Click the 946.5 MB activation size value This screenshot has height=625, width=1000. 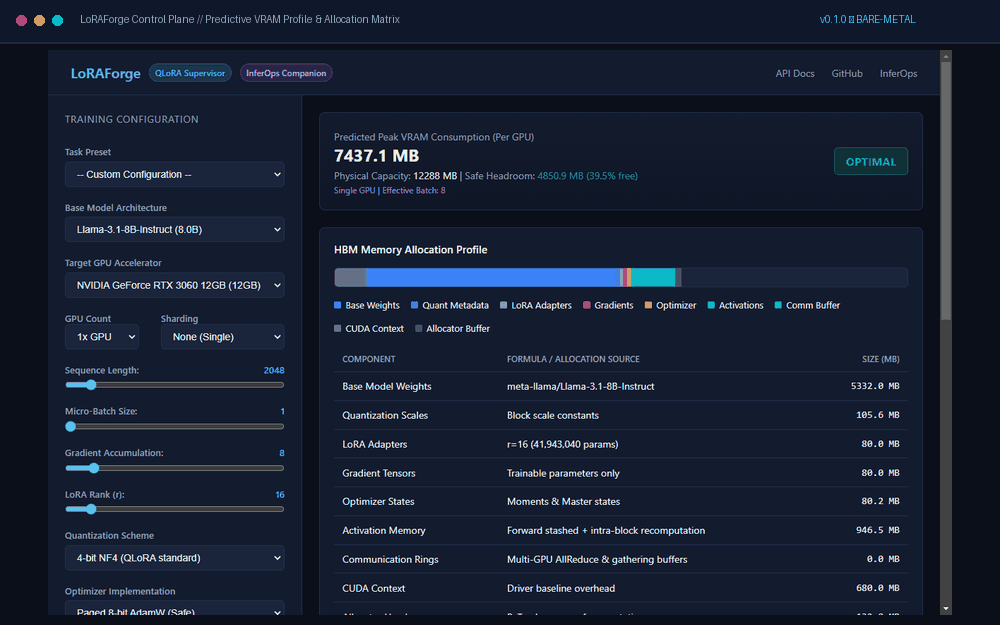pos(878,530)
